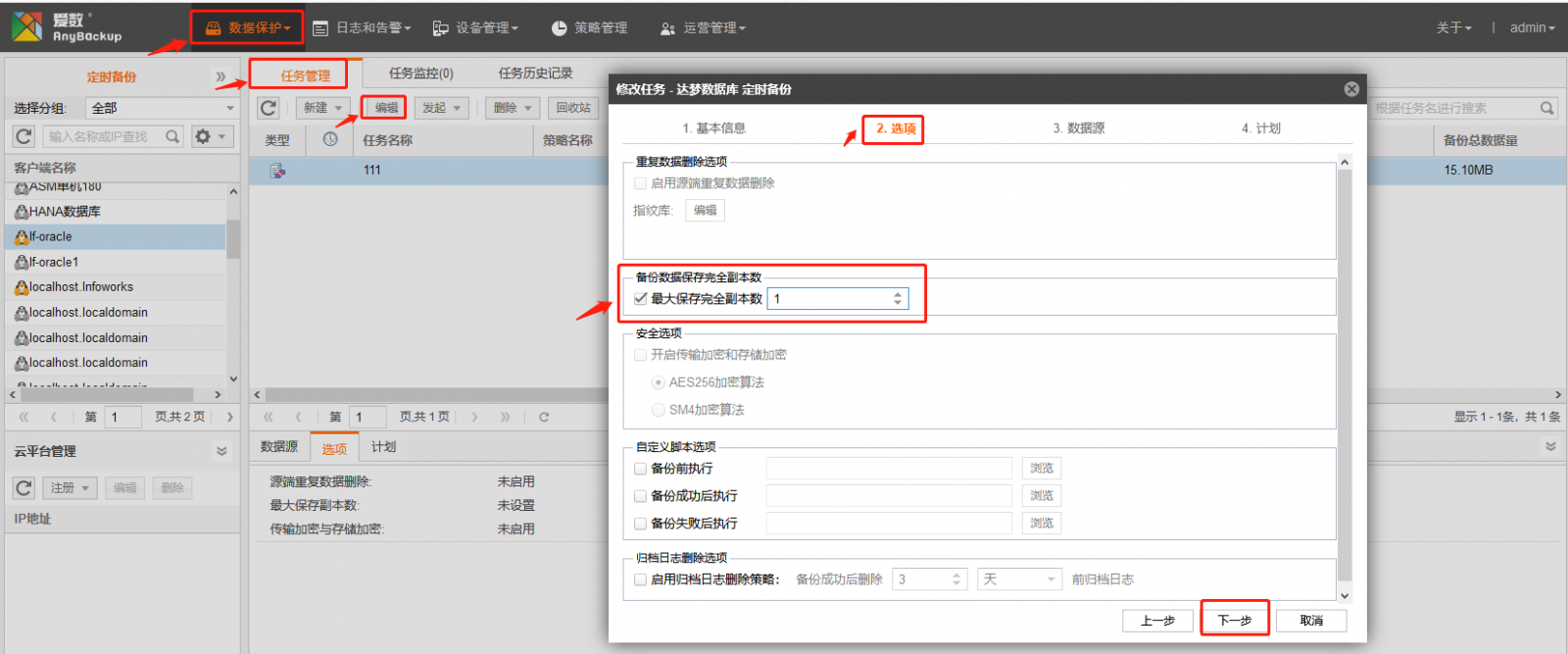Click the search magnifier in client search box
Screen dimensions: 1568x654
[x=172, y=136]
